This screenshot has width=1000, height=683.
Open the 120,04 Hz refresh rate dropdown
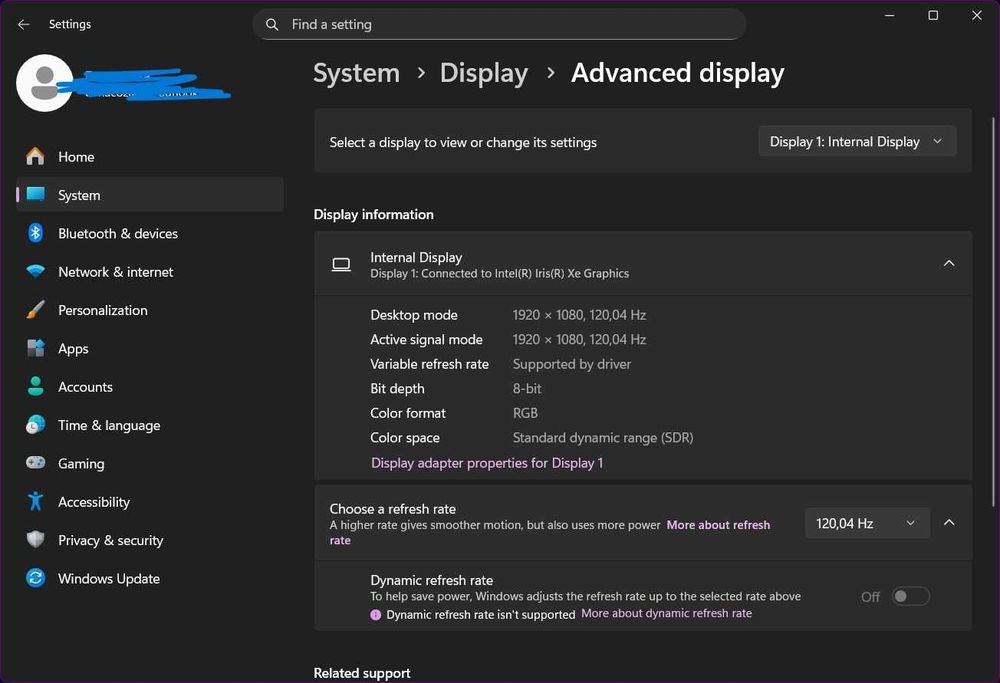[866, 523]
